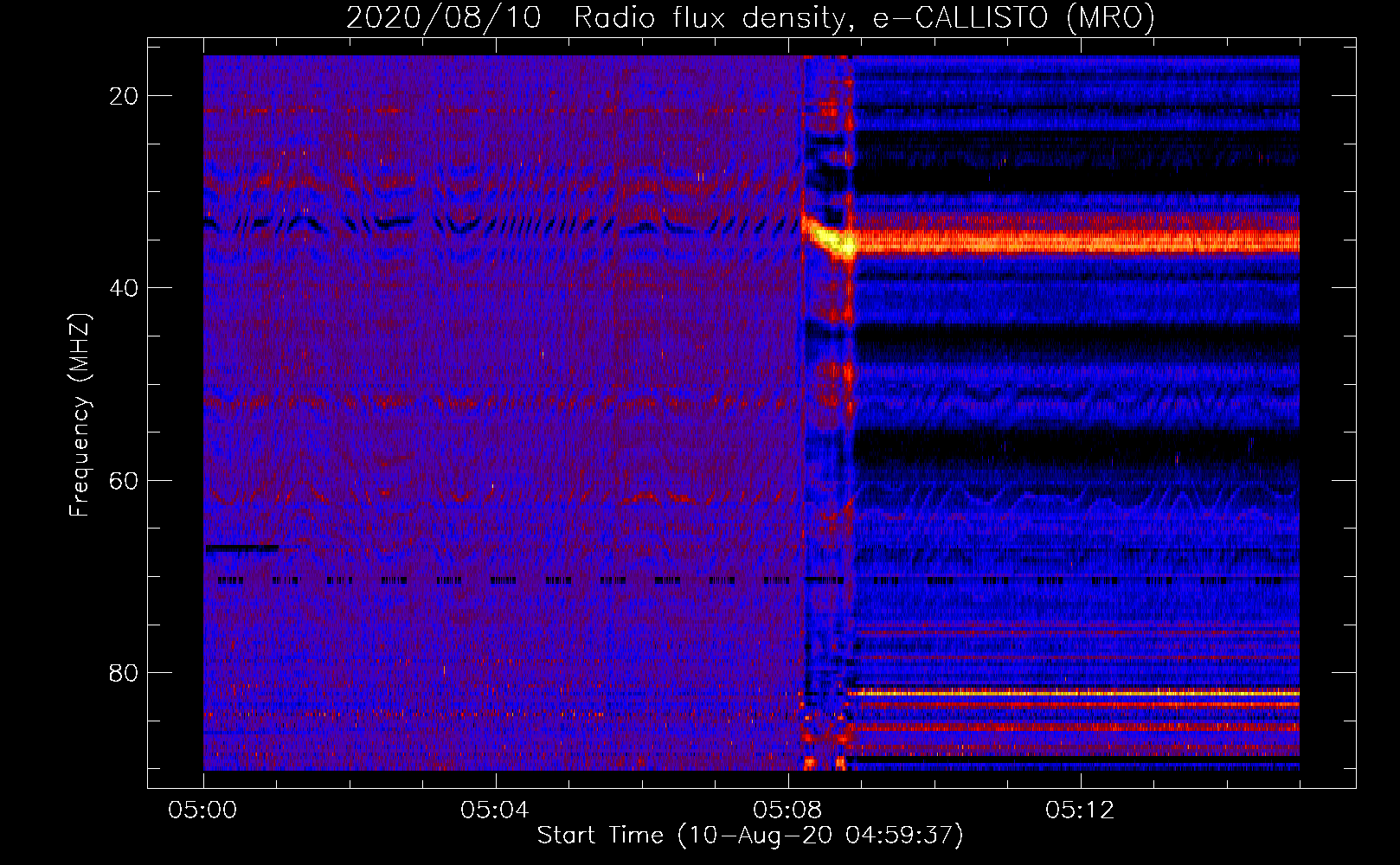The image size is (1400, 865).
Task: Click the '05:04' time tick label
Action: [495, 811]
